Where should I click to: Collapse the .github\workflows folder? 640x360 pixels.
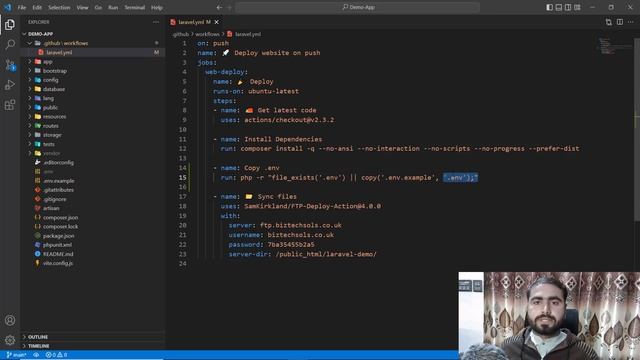click(92, 43)
